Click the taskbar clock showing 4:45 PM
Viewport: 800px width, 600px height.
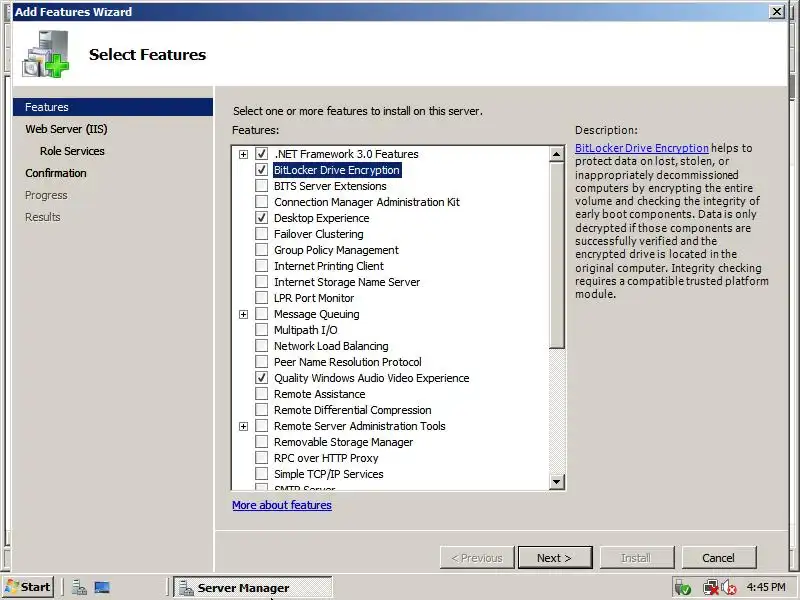[x=766, y=587]
